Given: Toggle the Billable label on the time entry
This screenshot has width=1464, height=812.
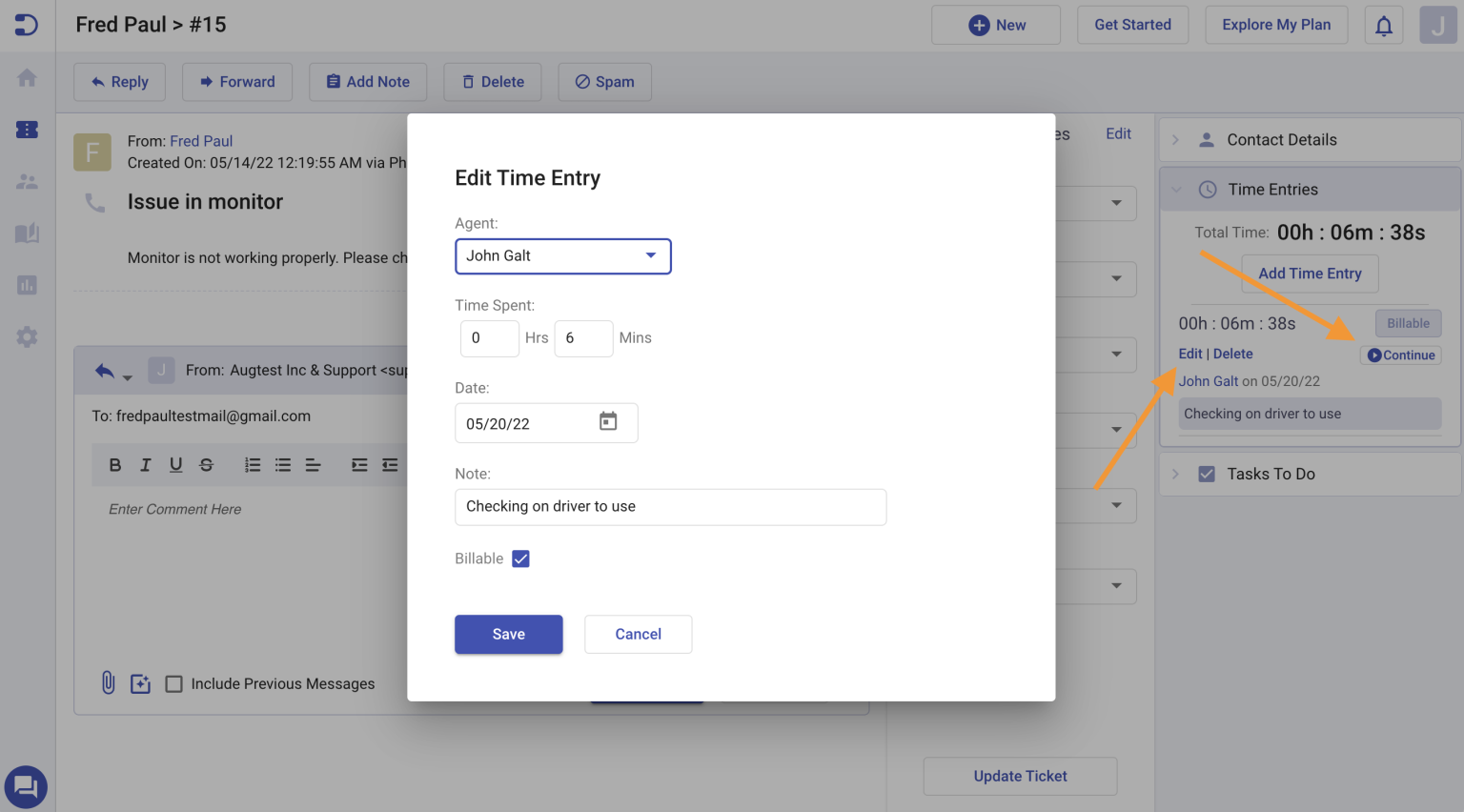Looking at the screenshot, I should tap(1408, 322).
